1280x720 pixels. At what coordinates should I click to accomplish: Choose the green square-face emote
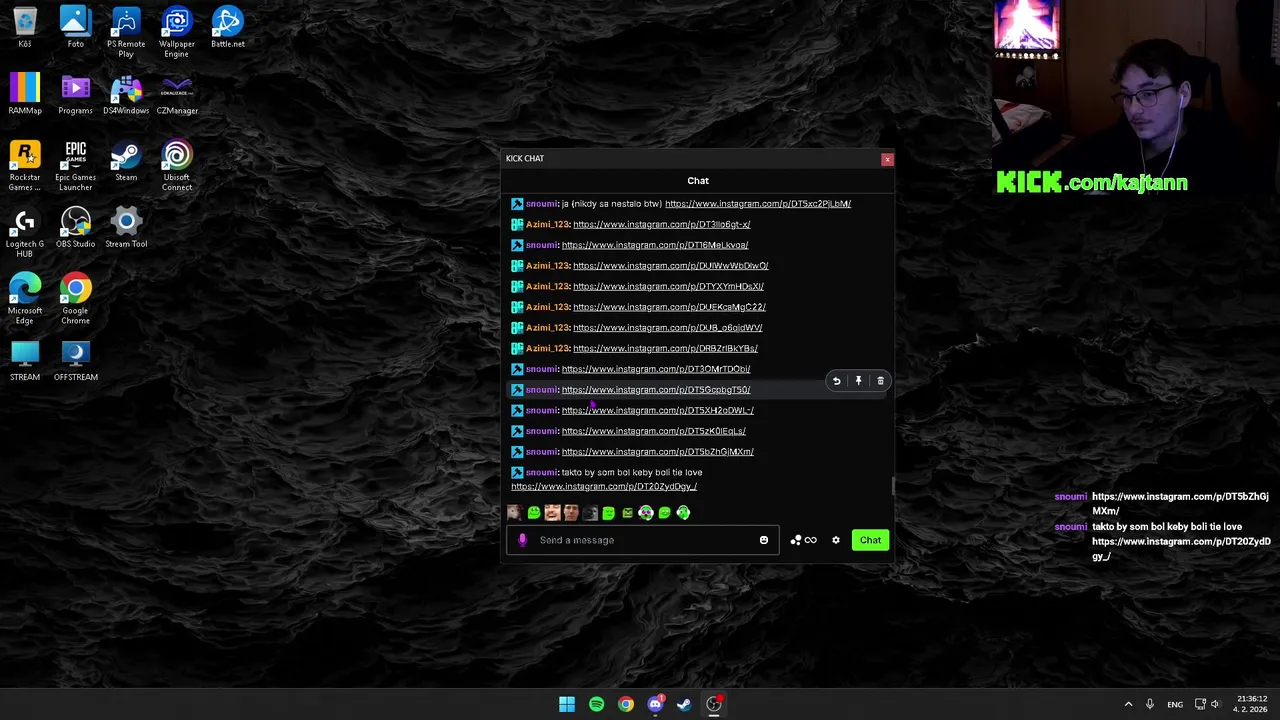(x=608, y=513)
